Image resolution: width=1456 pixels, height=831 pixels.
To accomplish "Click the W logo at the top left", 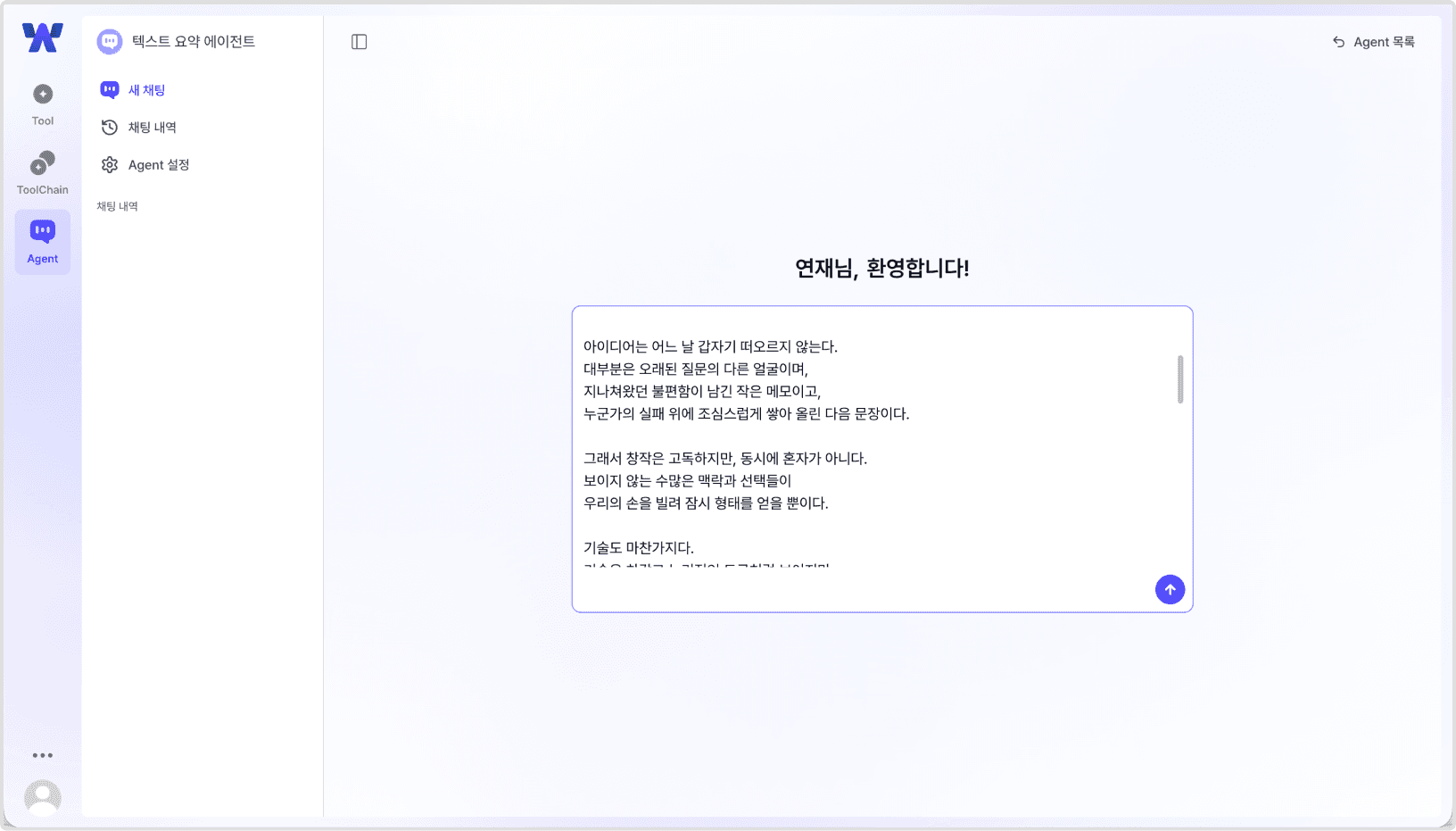I will (41, 37).
